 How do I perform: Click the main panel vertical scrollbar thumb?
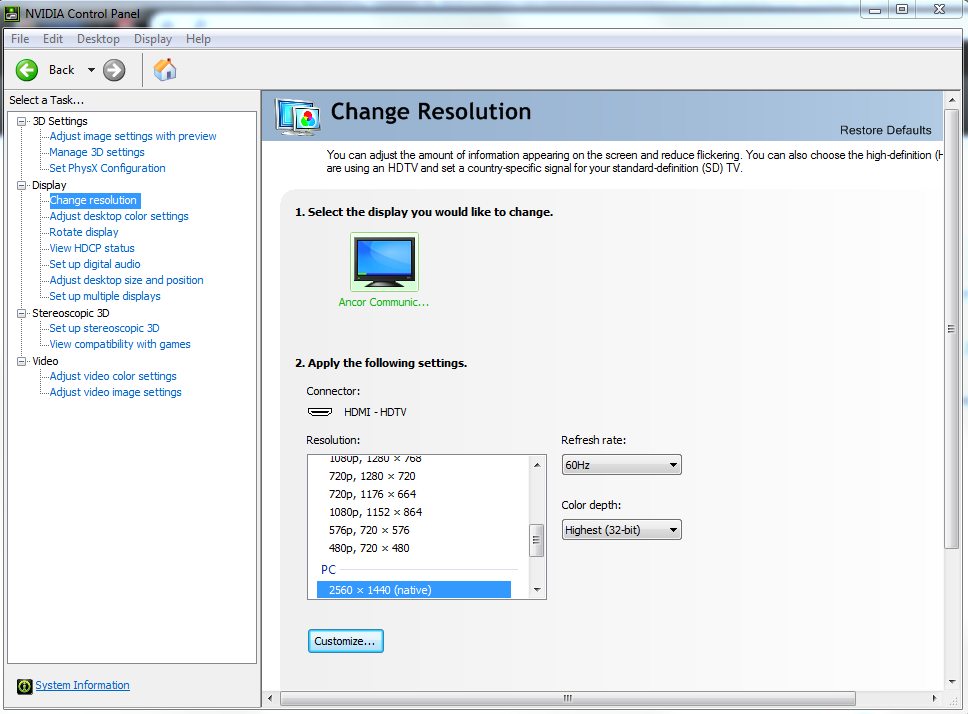click(x=951, y=330)
